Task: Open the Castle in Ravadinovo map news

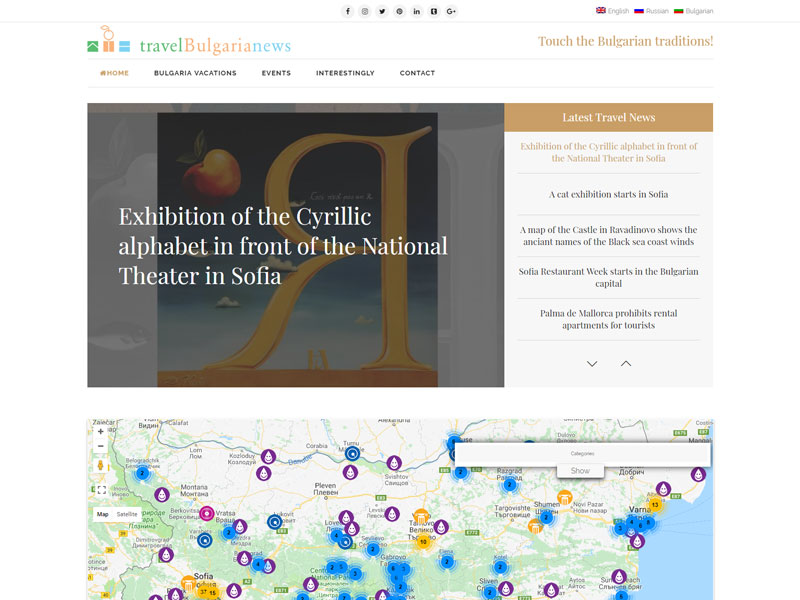Action: (x=608, y=236)
